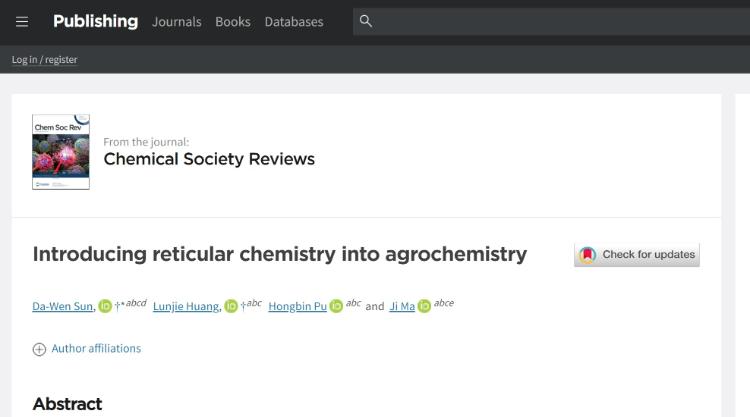Open Da-Wen Sun's ORCID icon
Viewport: 750px width, 417px height.
(x=105, y=306)
